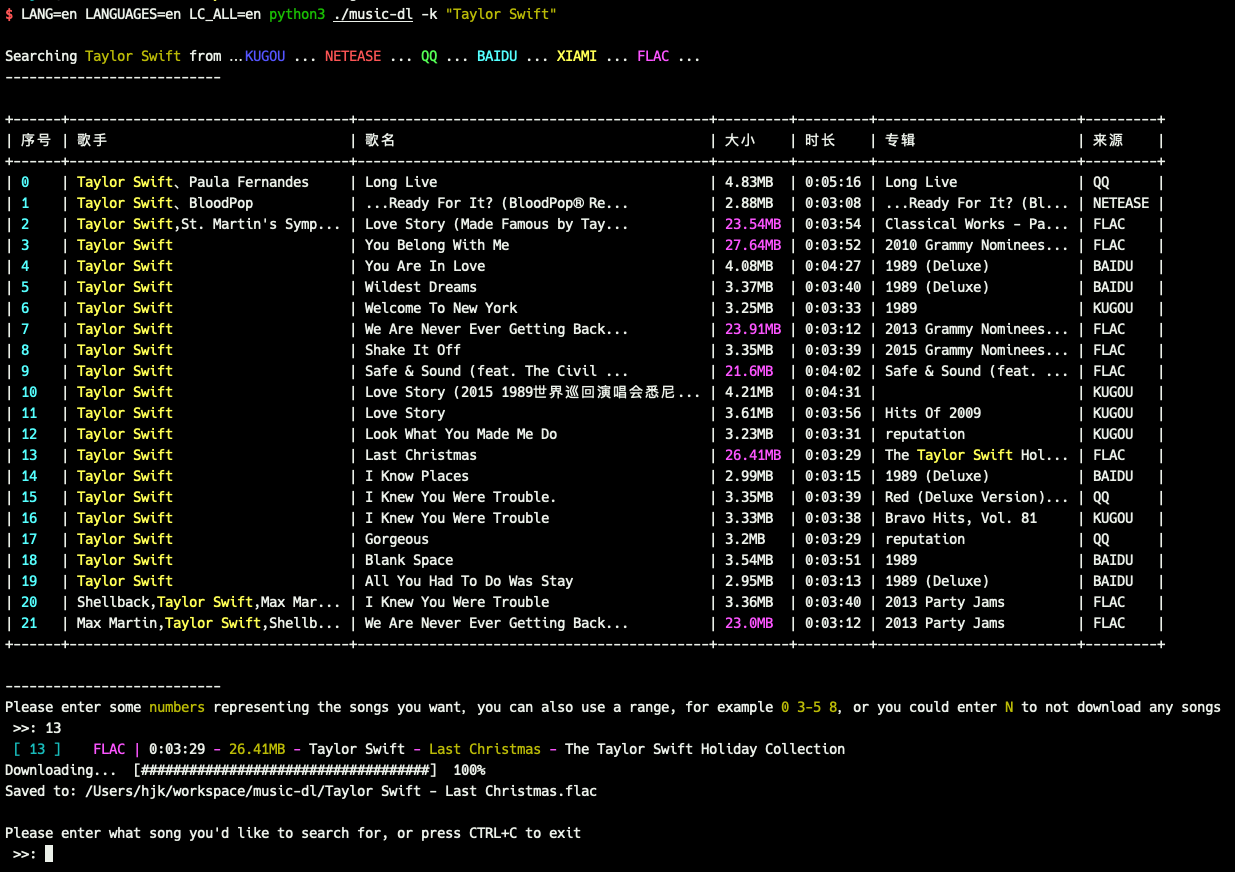Click the duration 0:04:27
Viewport: 1235px width, 872px height.
(x=833, y=266)
